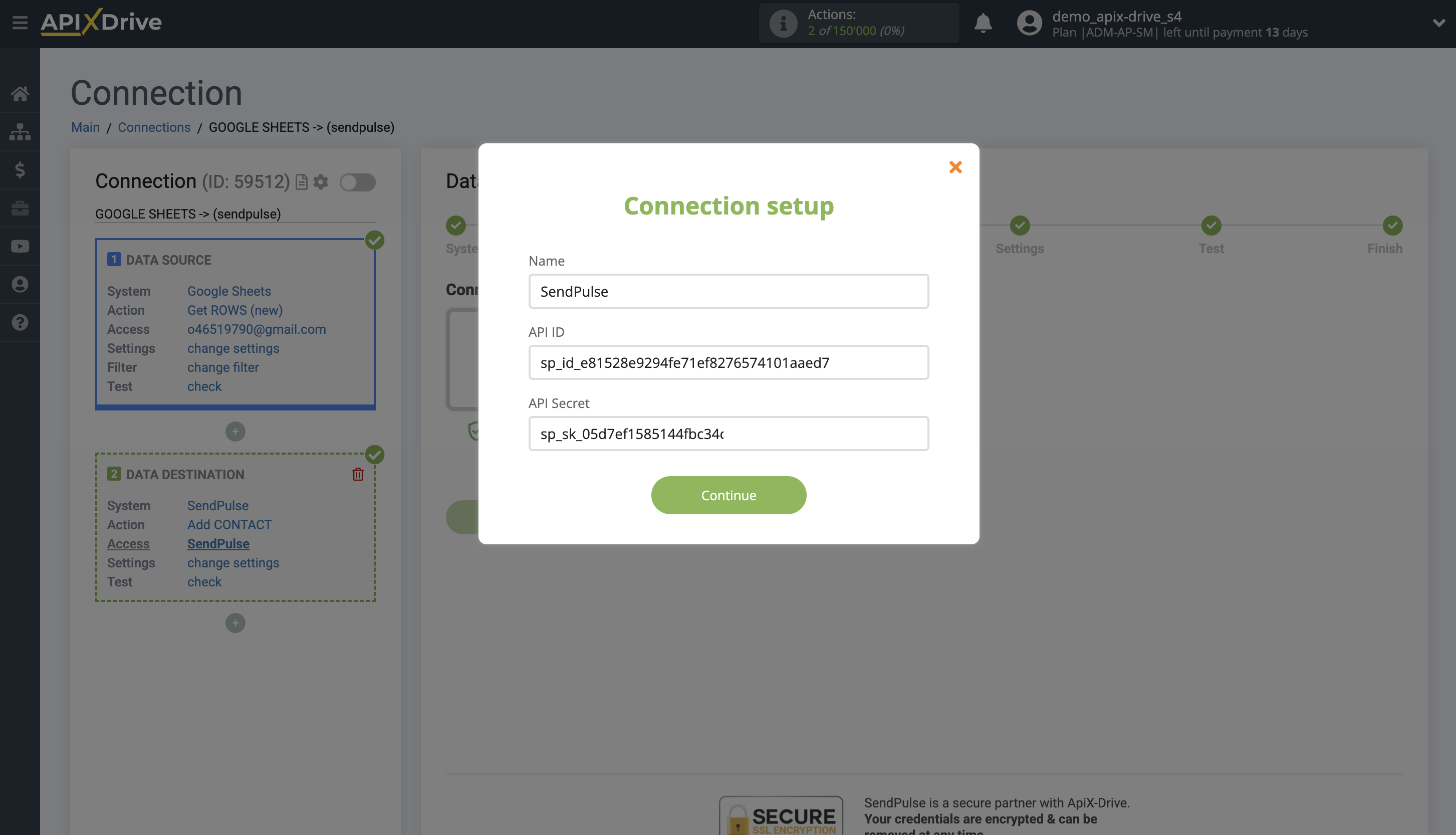The width and height of the screenshot is (1456, 835).
Task: Click data source Test check link
Action: point(204,386)
